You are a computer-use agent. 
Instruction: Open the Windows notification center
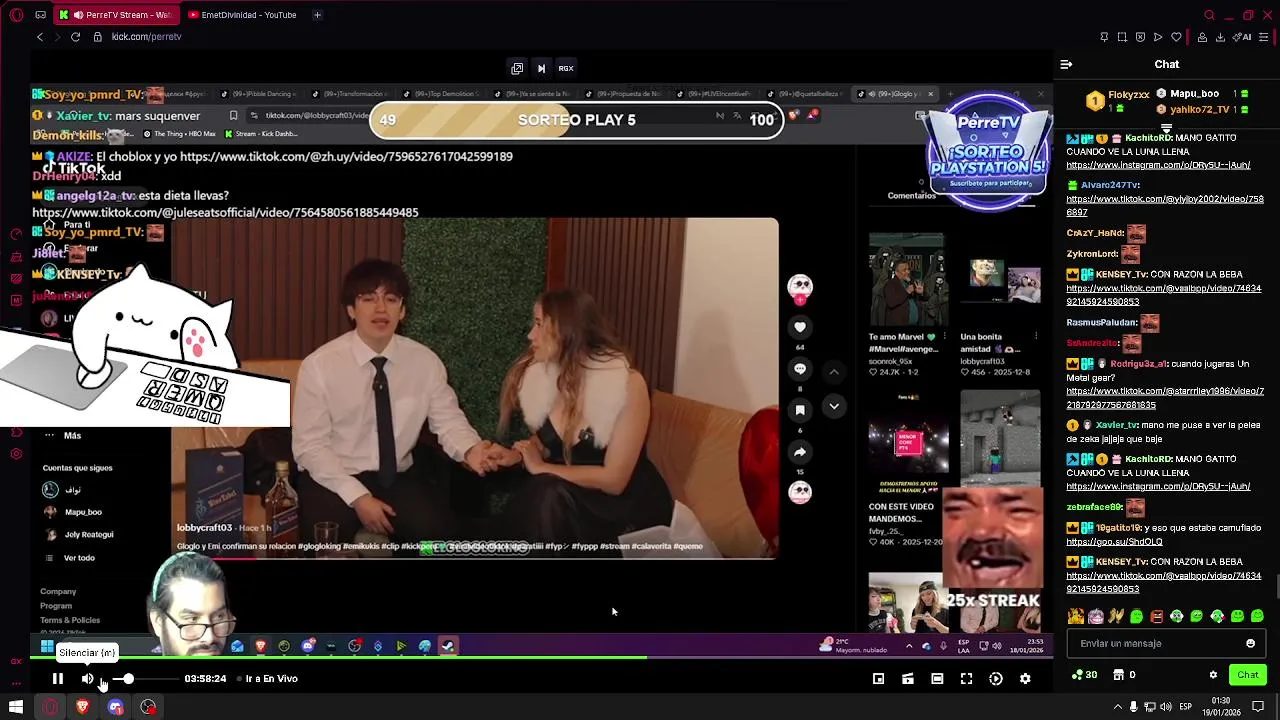coord(1258,707)
